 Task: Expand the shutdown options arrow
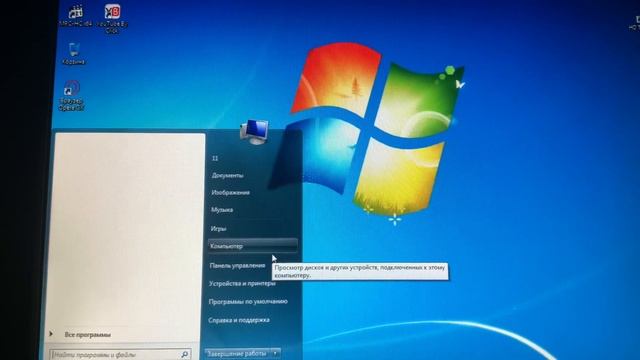tap(276, 353)
